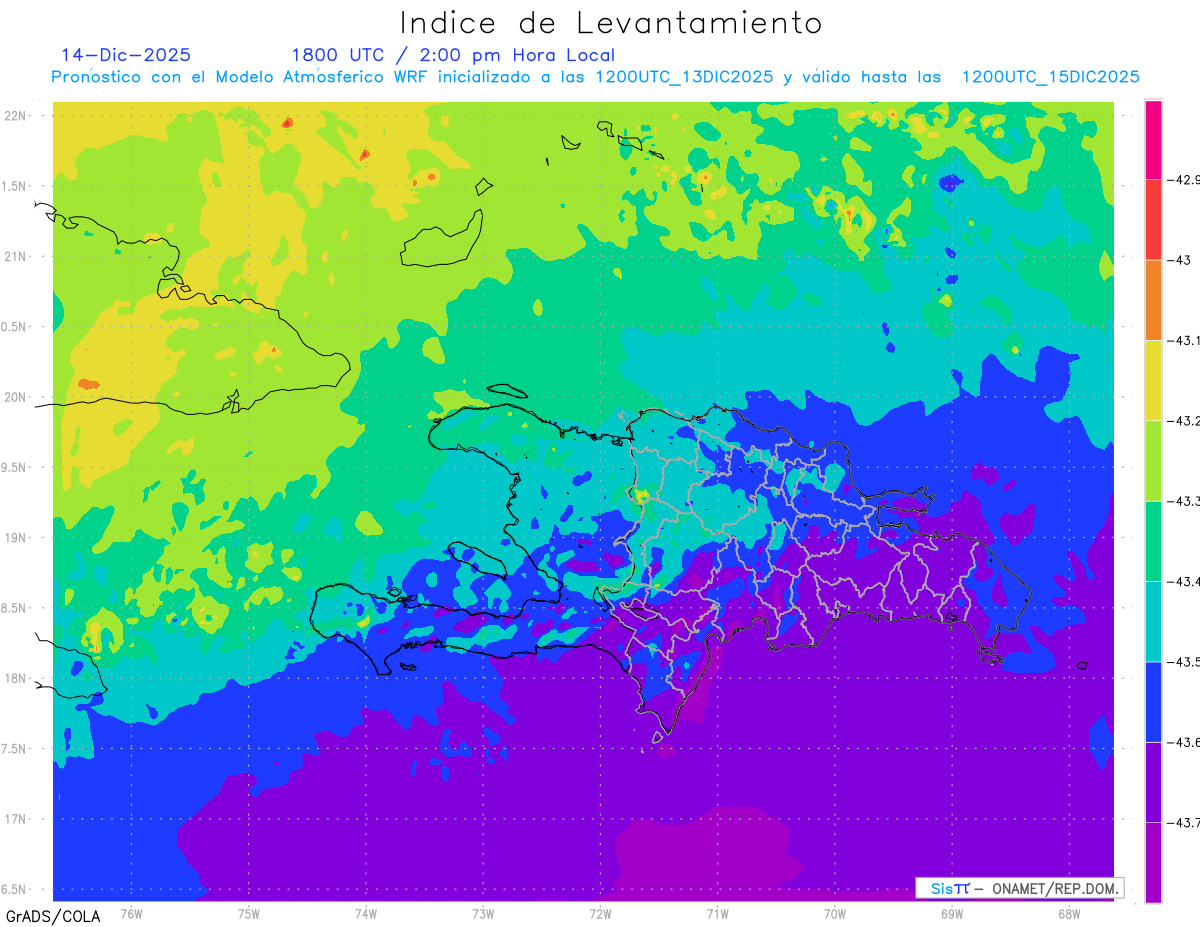Click the 21N latitude axis label
Viewport: 1200px width, 927px height.
[15, 256]
